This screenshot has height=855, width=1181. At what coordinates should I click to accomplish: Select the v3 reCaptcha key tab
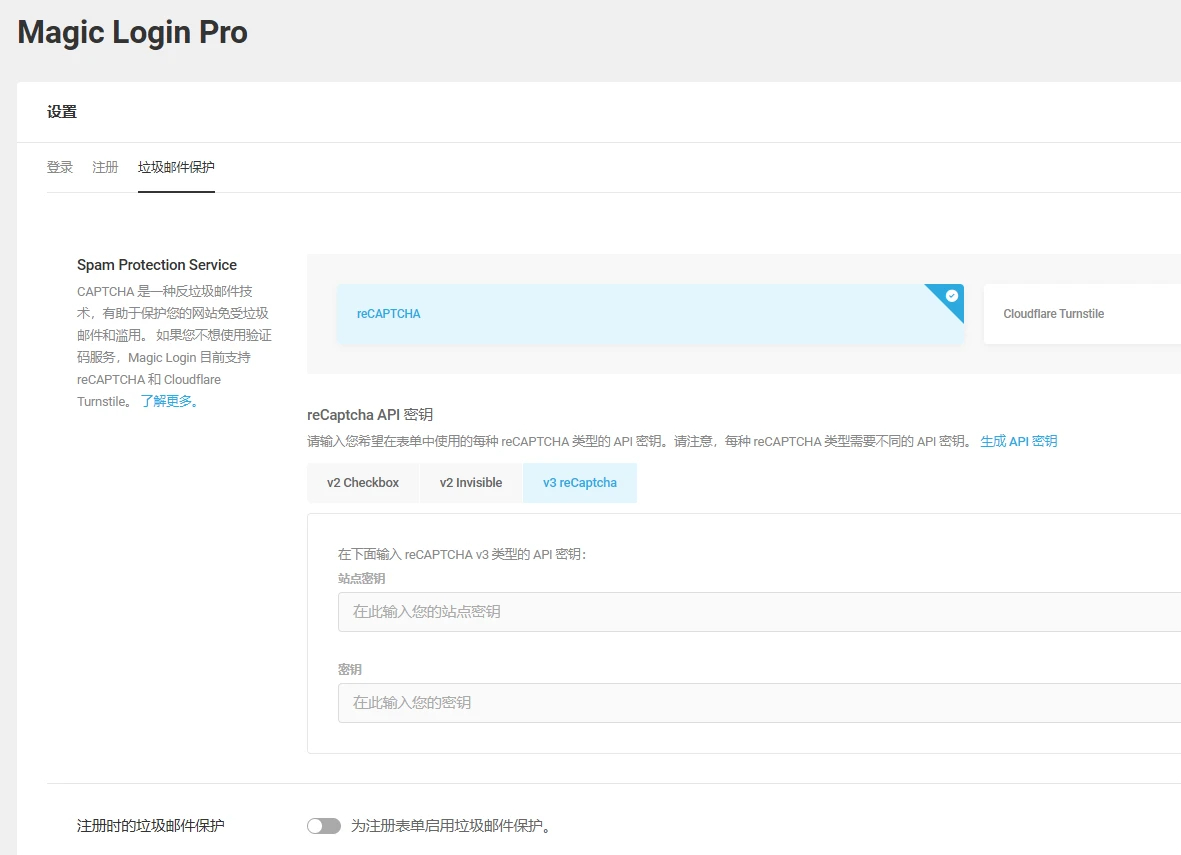point(579,482)
